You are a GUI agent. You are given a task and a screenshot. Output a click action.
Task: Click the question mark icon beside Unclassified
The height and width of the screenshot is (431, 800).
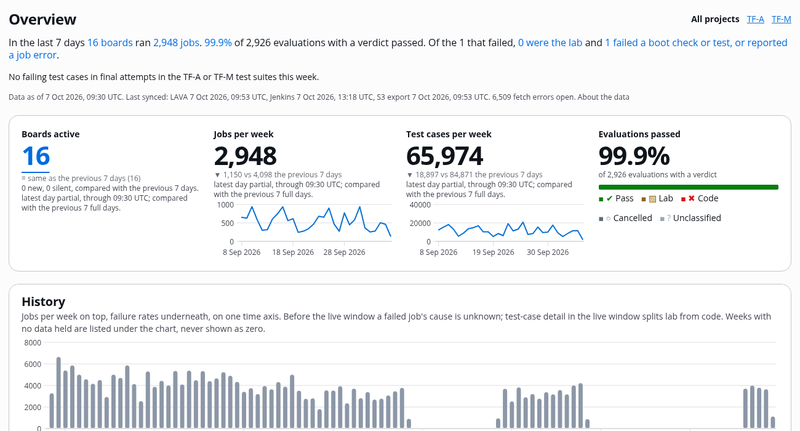tap(669, 218)
